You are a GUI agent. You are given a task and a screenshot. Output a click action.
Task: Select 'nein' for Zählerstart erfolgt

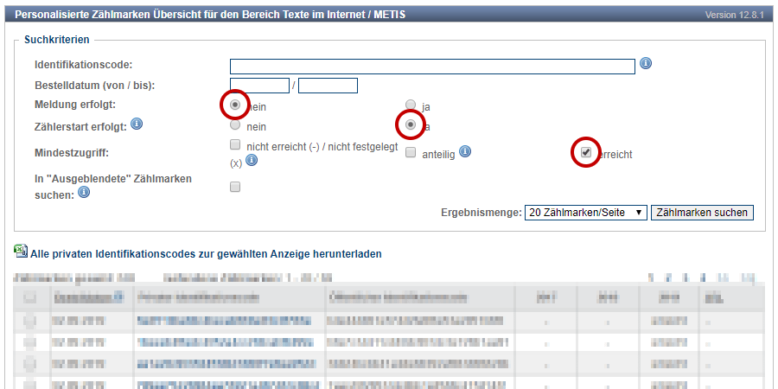click(236, 125)
